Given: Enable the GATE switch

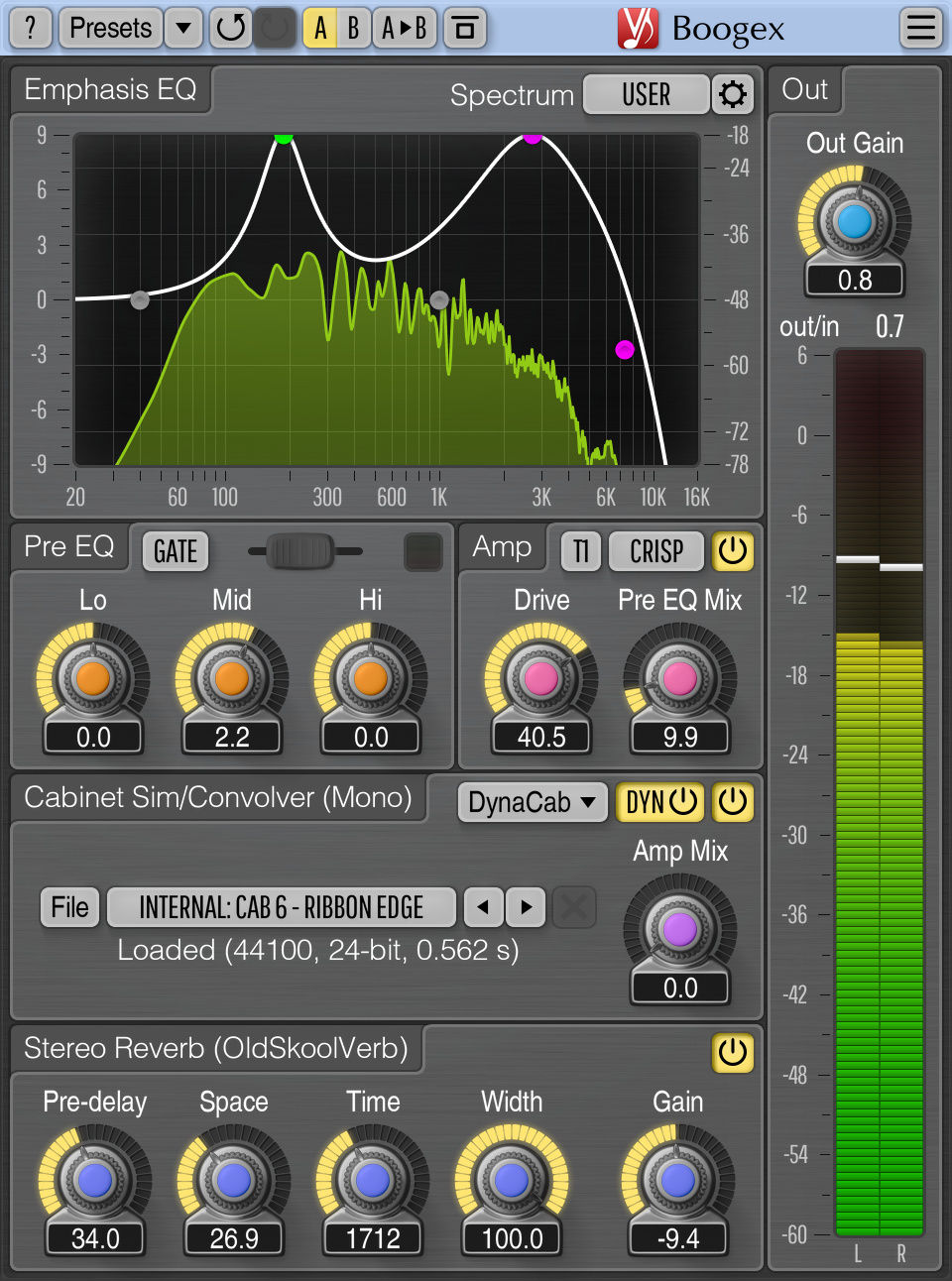Looking at the screenshot, I should coord(176,551).
